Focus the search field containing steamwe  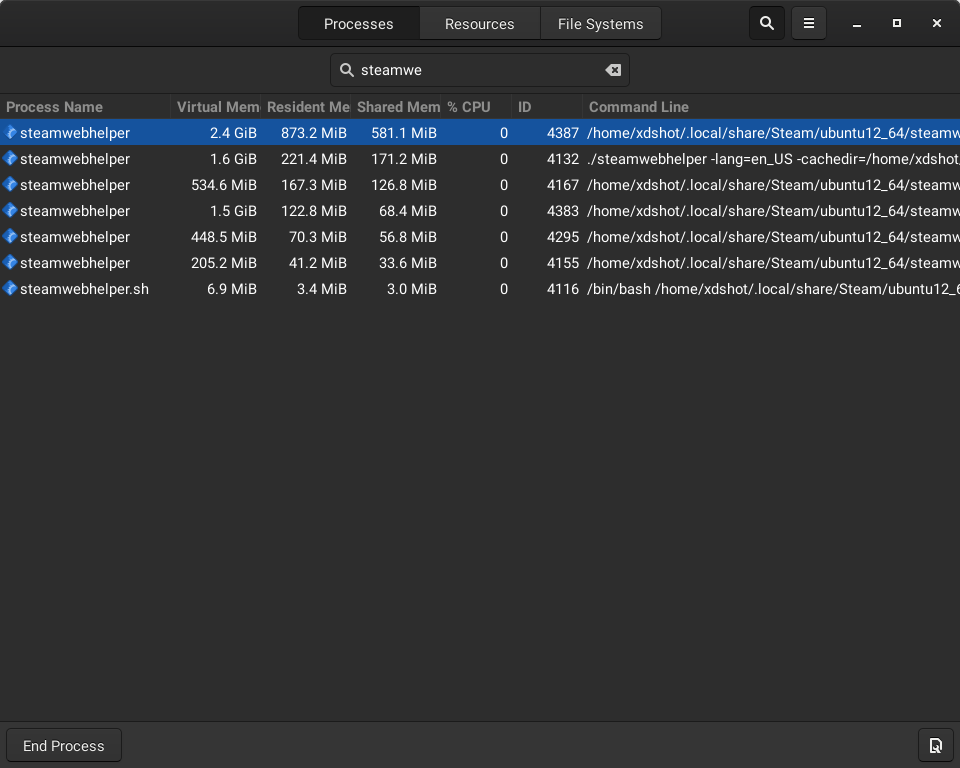tap(480, 70)
